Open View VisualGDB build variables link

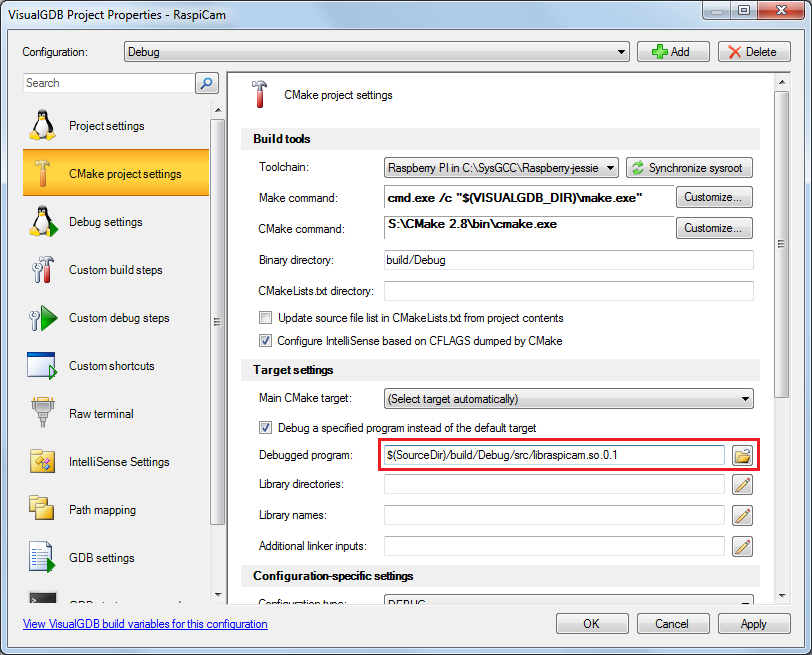[145, 624]
